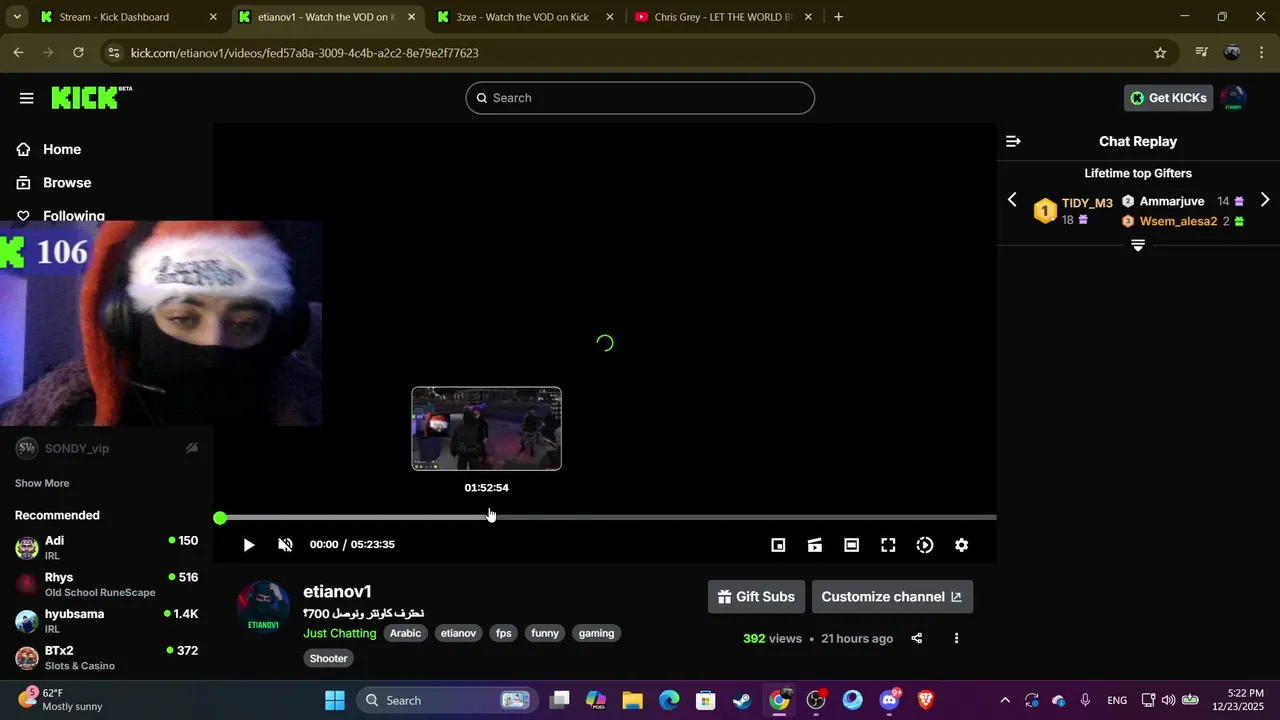Open recommended channel hyubsama
The width and height of the screenshot is (1280, 720).
[106, 621]
